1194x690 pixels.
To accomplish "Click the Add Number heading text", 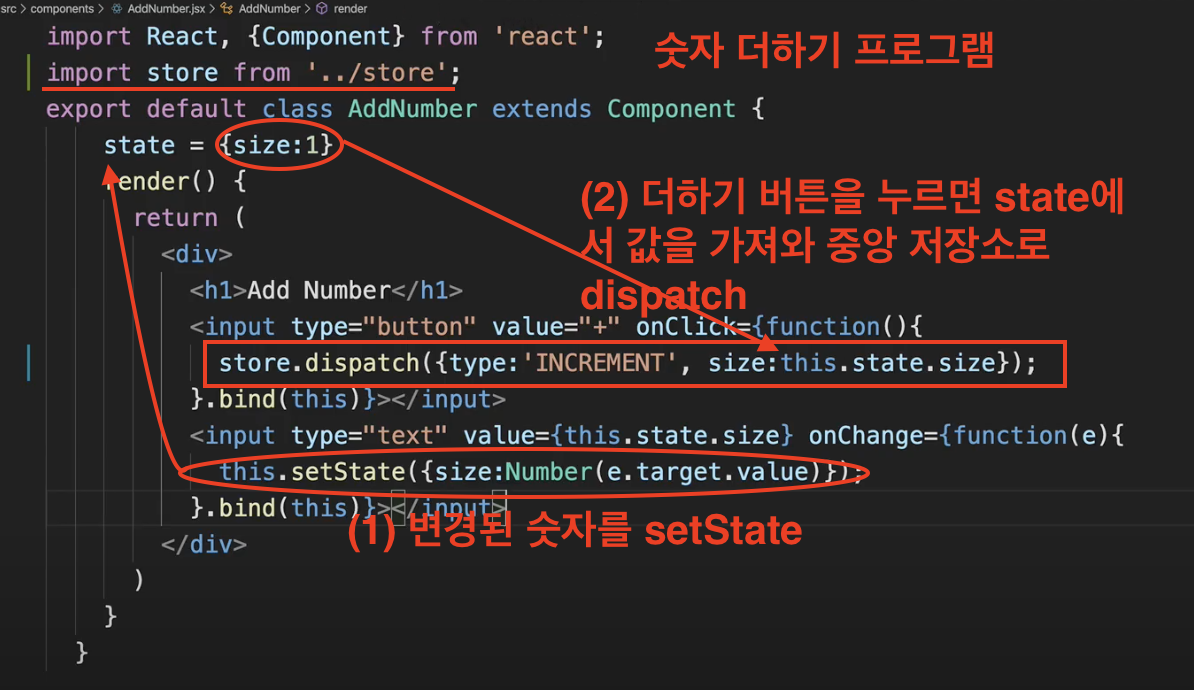I will [318, 291].
